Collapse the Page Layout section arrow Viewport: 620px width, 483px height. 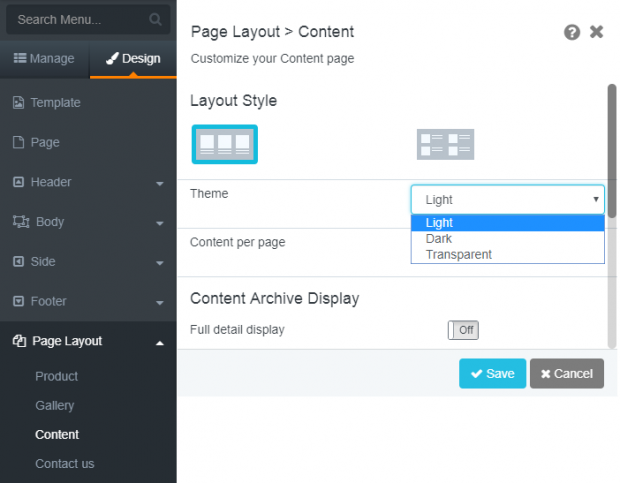point(160,343)
